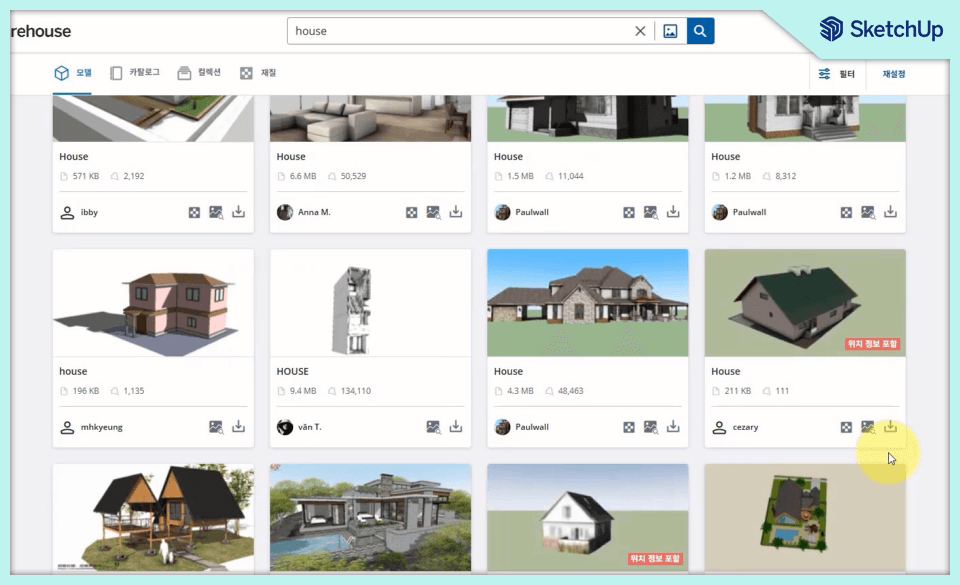Download Anna M.'s House model
The image size is (960, 585).
pyautogui.click(x=456, y=212)
